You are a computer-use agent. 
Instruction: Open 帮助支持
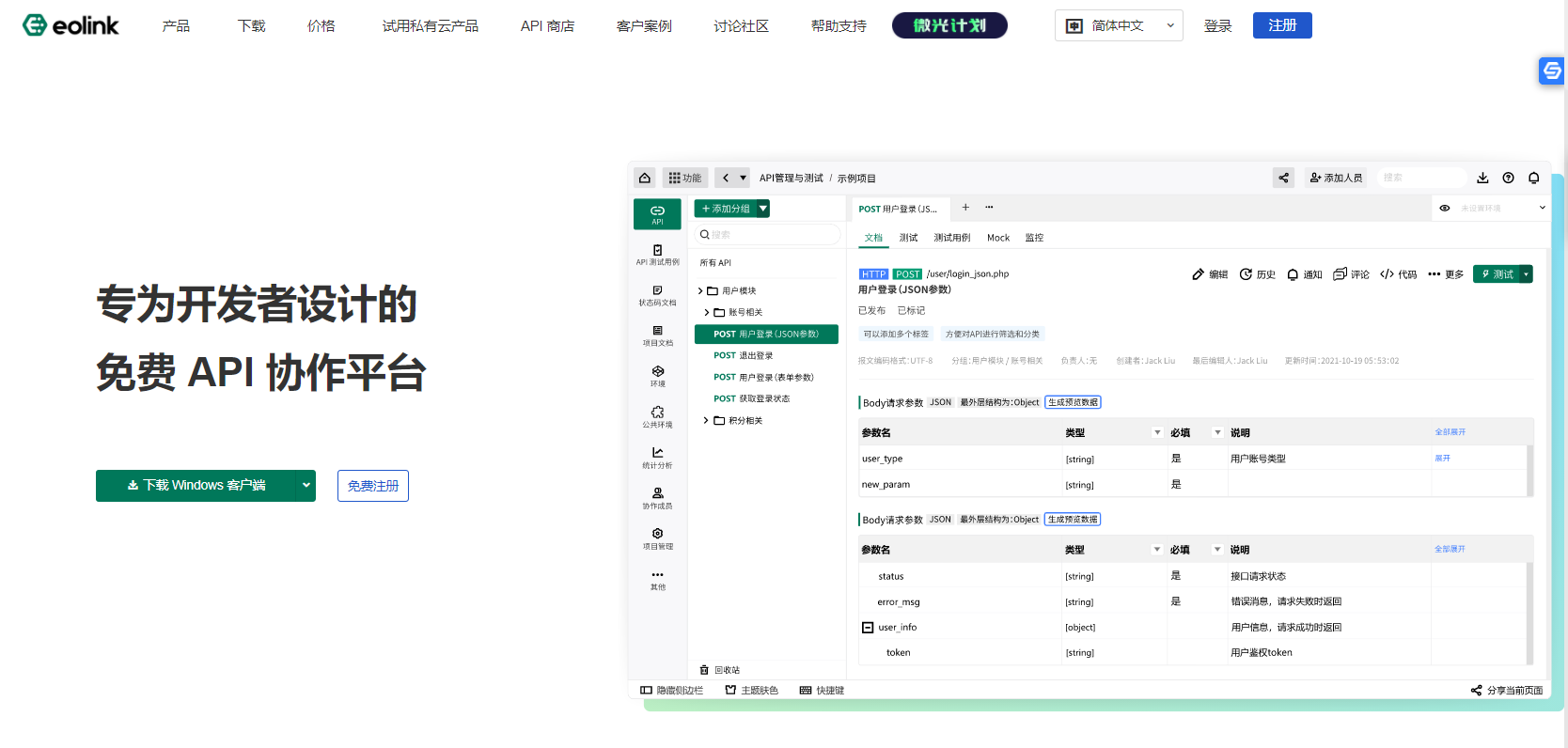point(839,25)
